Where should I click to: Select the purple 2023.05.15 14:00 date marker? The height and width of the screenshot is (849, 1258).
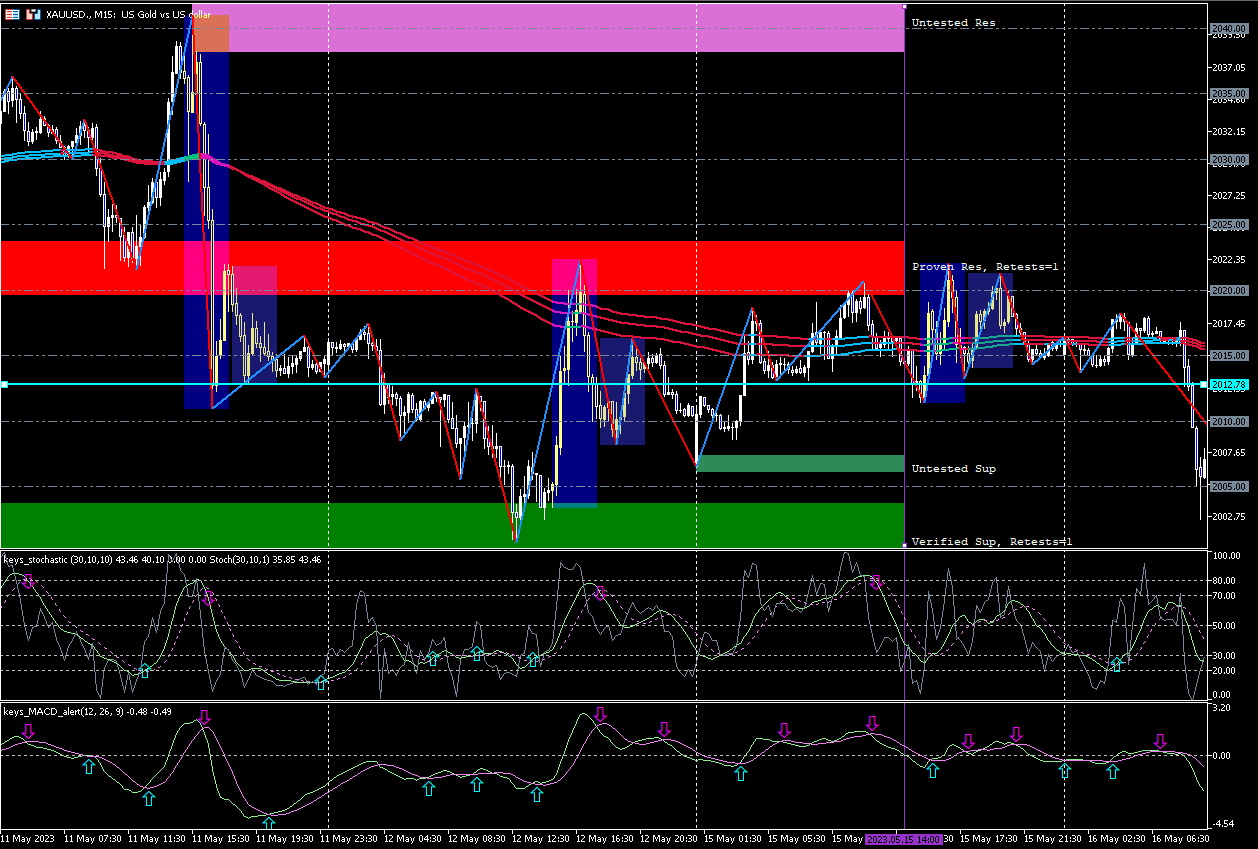click(x=904, y=839)
